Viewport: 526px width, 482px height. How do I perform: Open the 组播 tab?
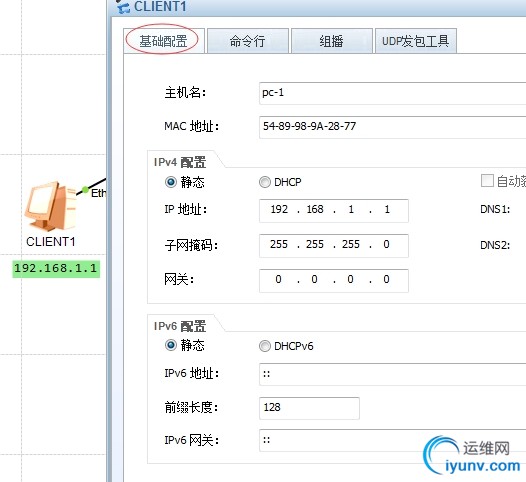[331, 41]
